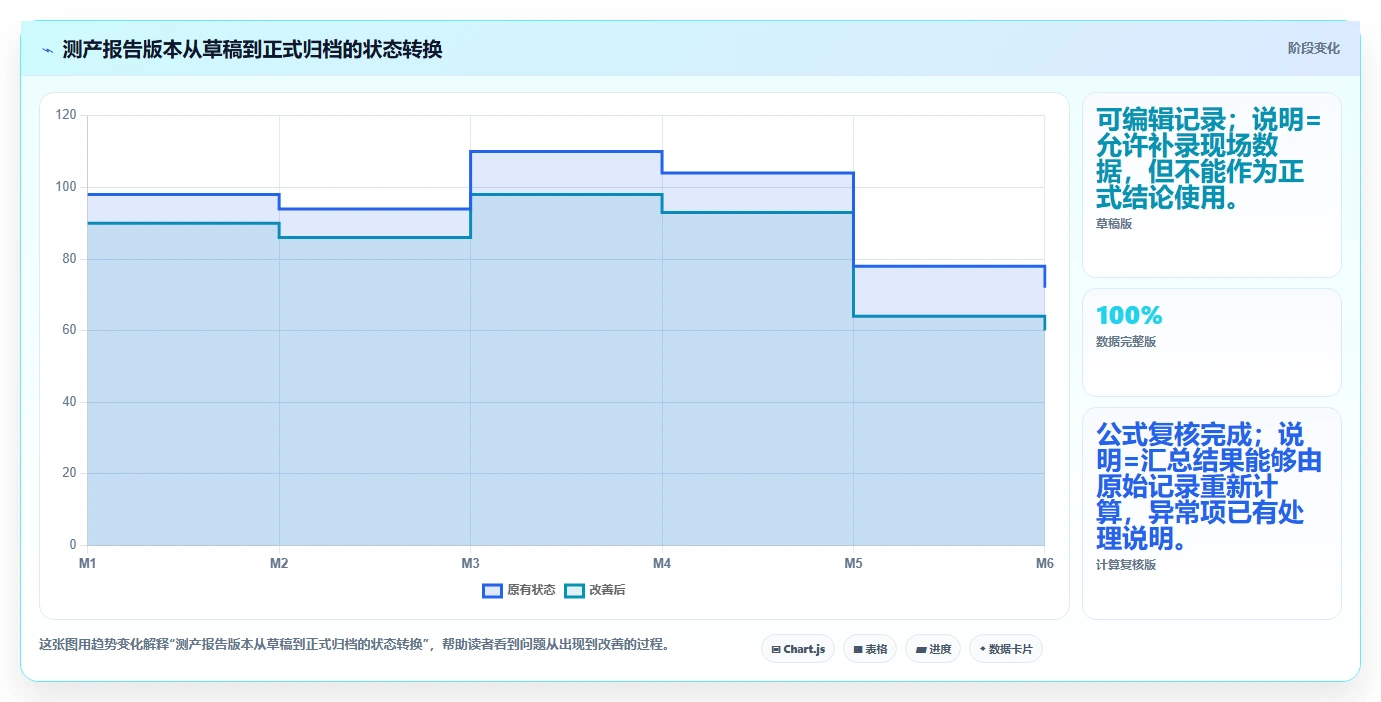The height and width of the screenshot is (702, 1381).
Task: Open the Chart.js tag pill
Action: click(x=798, y=649)
